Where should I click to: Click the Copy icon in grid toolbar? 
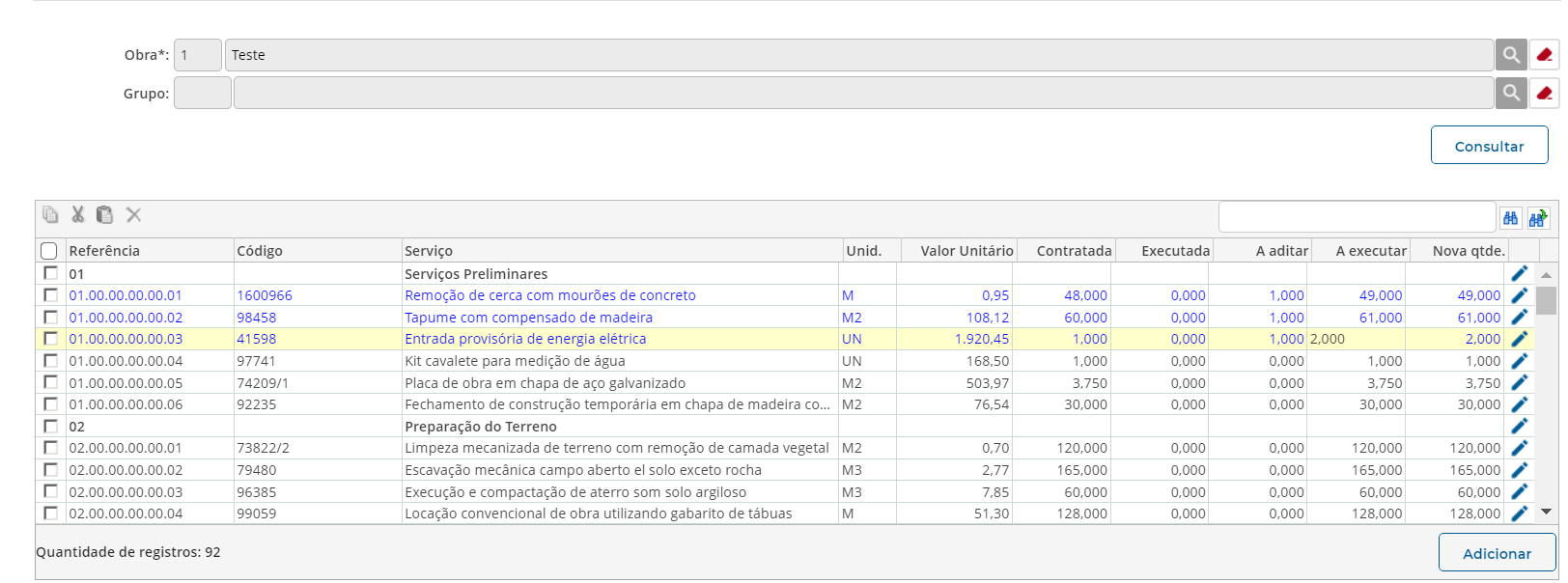(50, 214)
